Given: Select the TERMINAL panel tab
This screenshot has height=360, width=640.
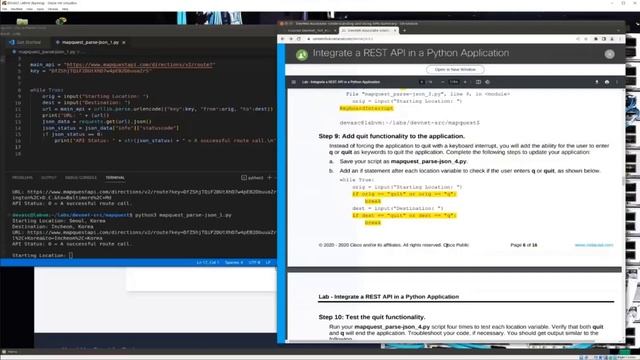Looking at the screenshot, I should click(115, 178).
